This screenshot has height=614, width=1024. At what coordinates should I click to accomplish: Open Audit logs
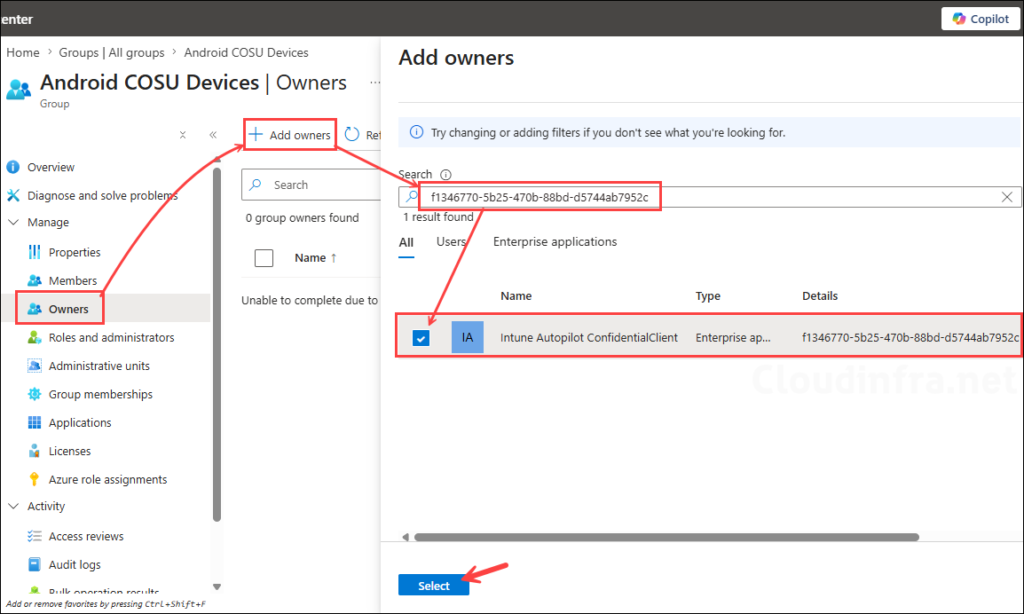[74, 564]
